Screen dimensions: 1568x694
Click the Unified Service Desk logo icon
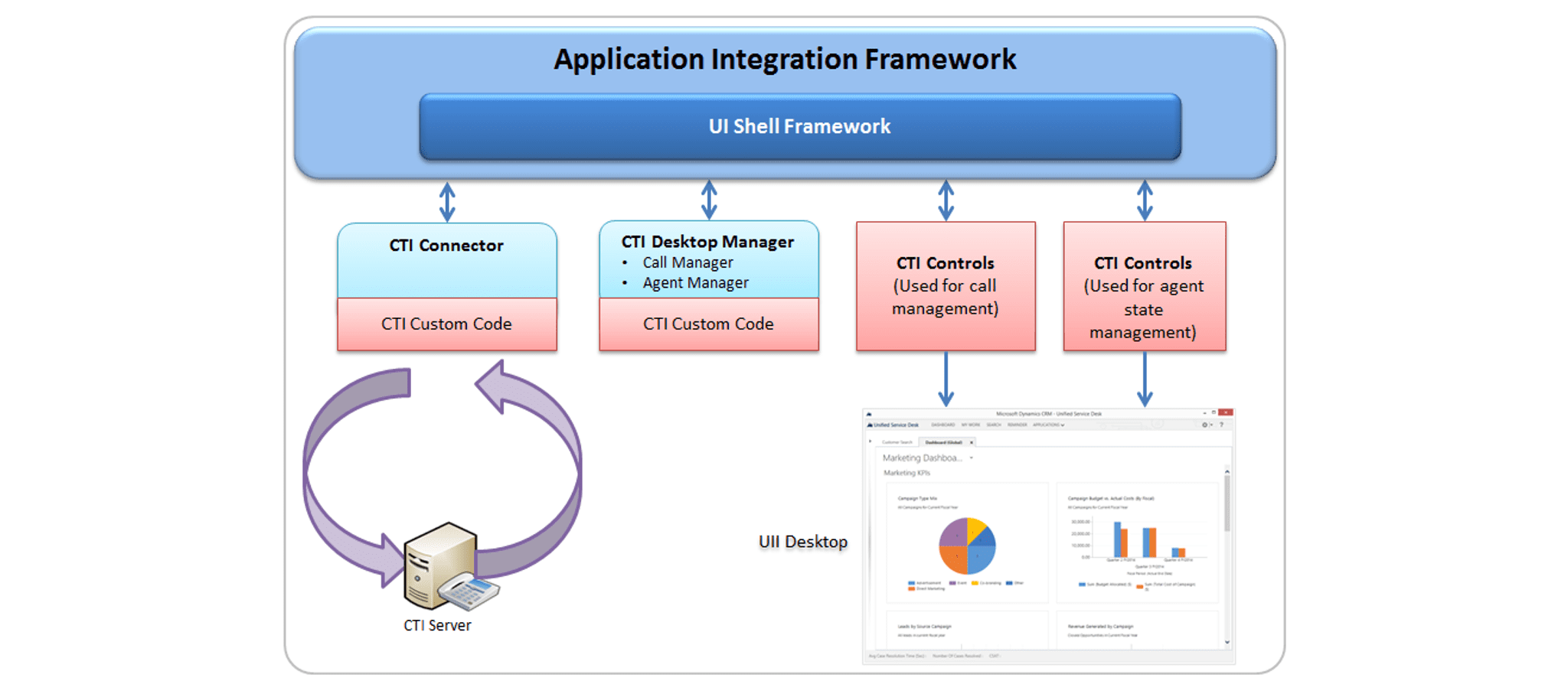pyautogui.click(x=870, y=425)
